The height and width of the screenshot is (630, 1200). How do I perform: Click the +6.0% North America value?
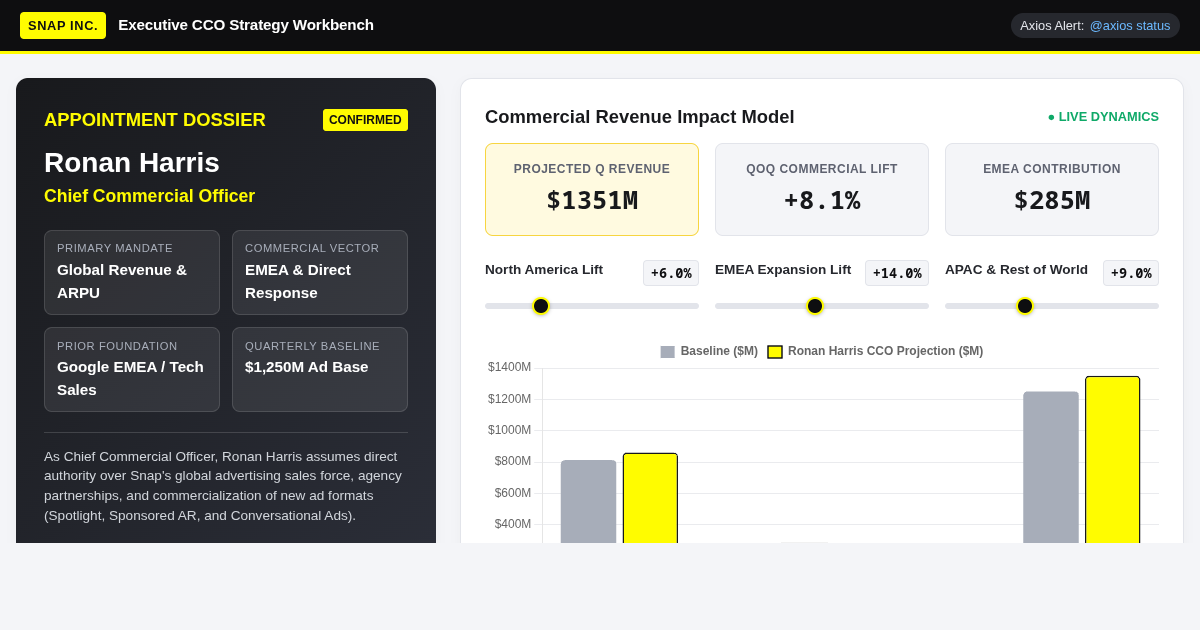pos(671,273)
